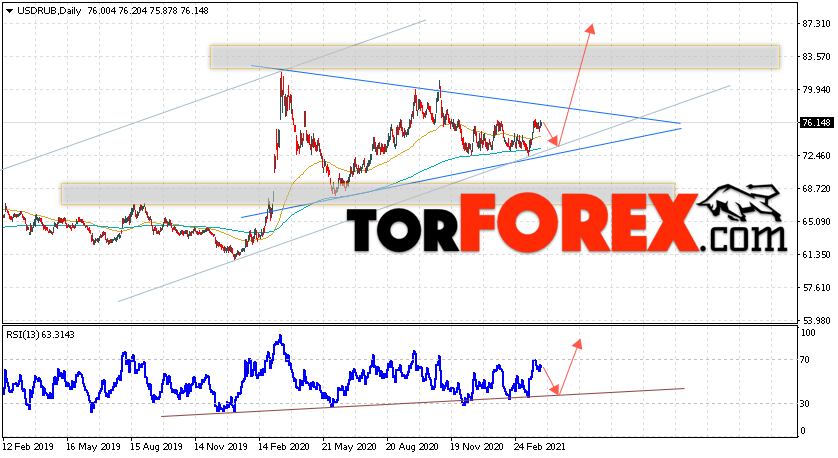
Task: Click the 61.350 price axis label
Action: coord(816,255)
